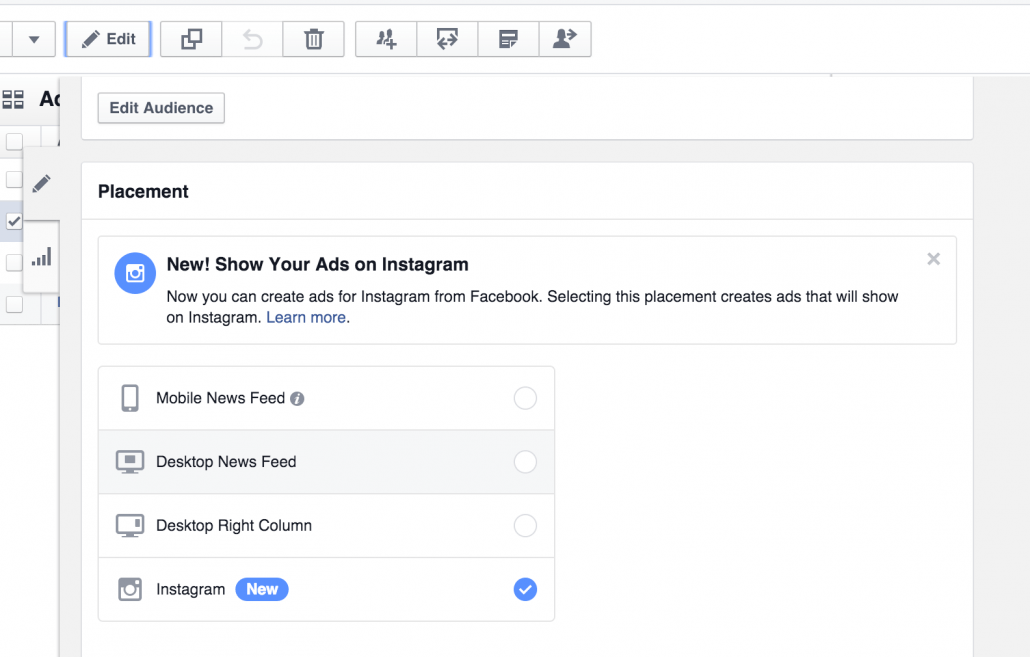1030x657 pixels.
Task: Click the monitor icon for Desktop Right Column
Action: pyautogui.click(x=130, y=526)
